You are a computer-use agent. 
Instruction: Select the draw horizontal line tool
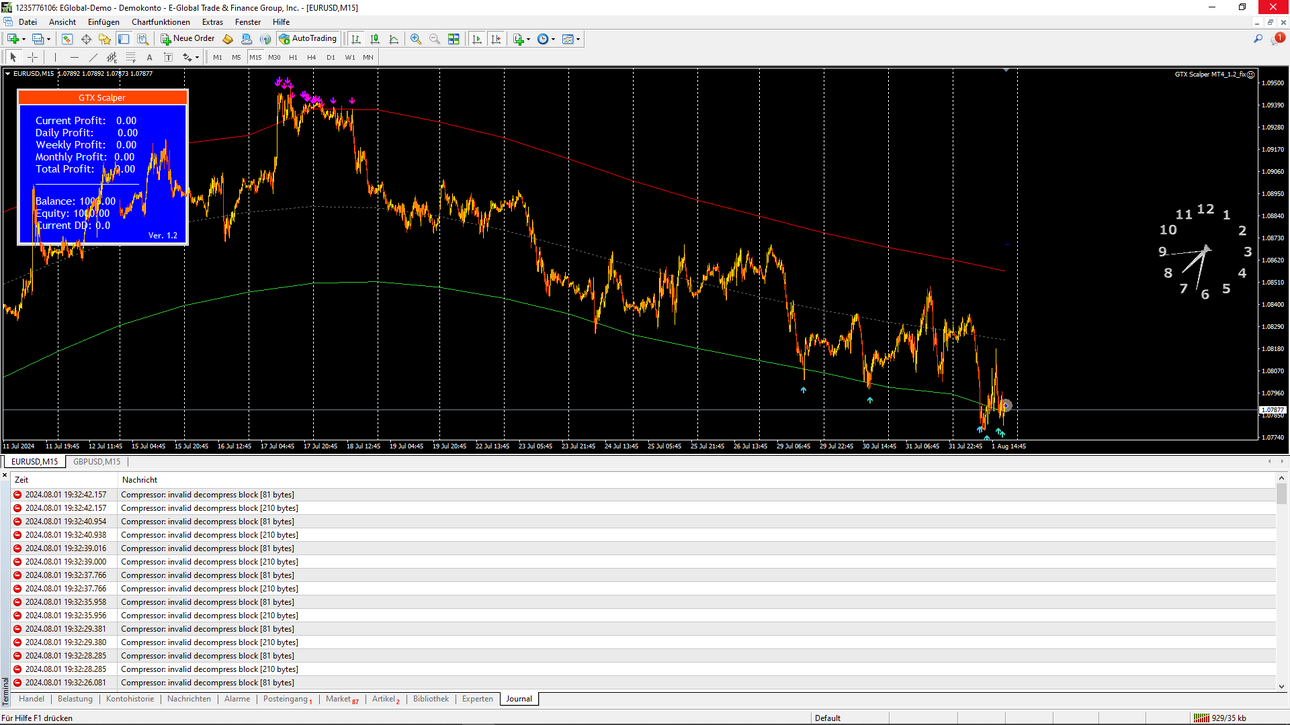(x=74, y=58)
